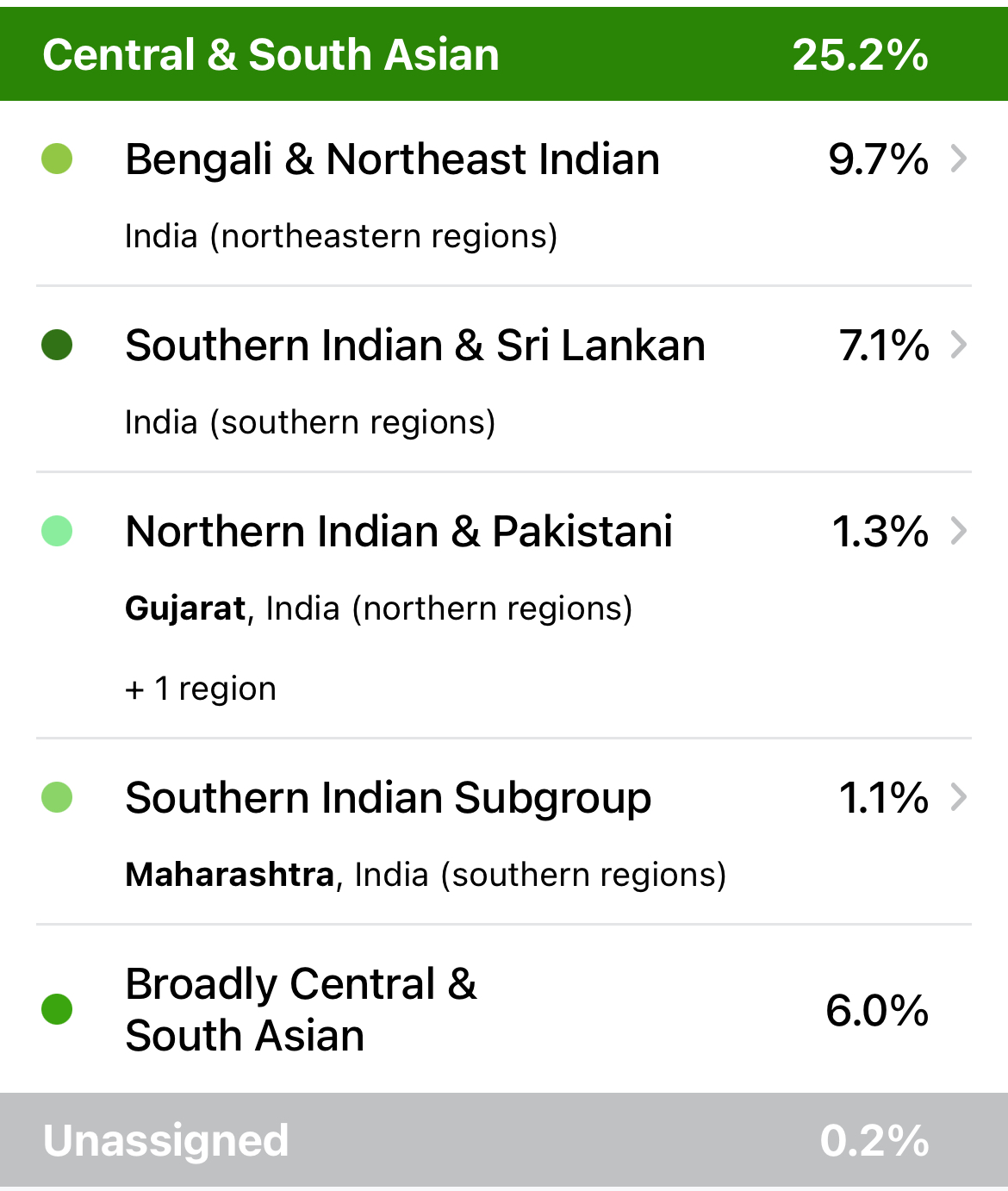Open Southern Indian Subgroup chevron arrow
The image size is (1008, 1191).
[x=958, y=797]
